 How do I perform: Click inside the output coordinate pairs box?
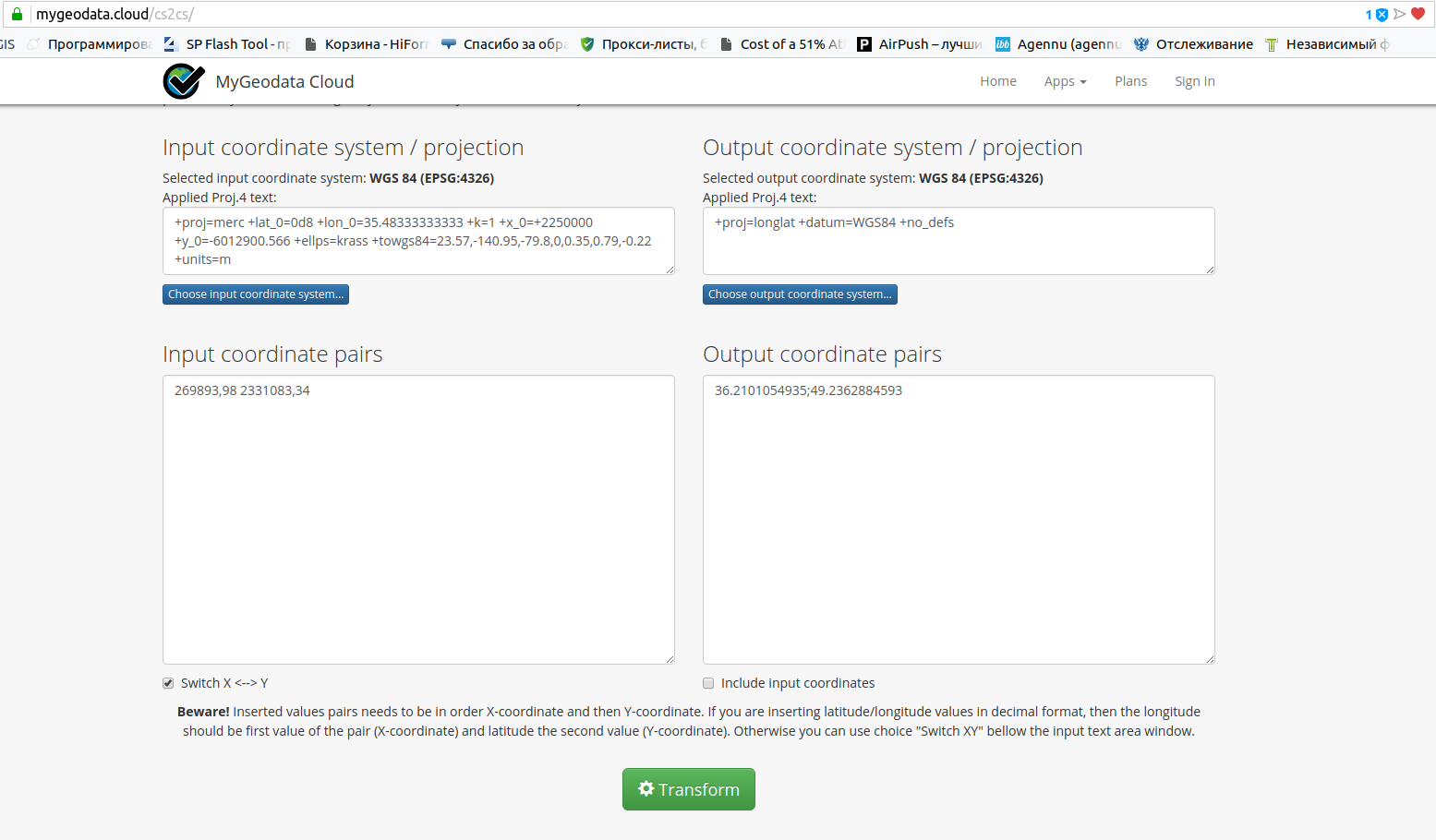(959, 520)
